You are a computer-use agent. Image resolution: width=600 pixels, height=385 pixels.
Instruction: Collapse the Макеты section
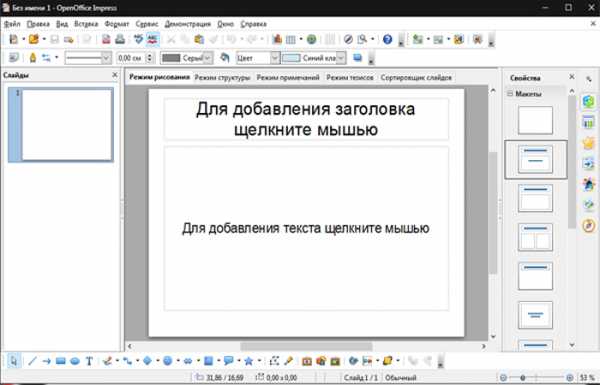pos(510,94)
